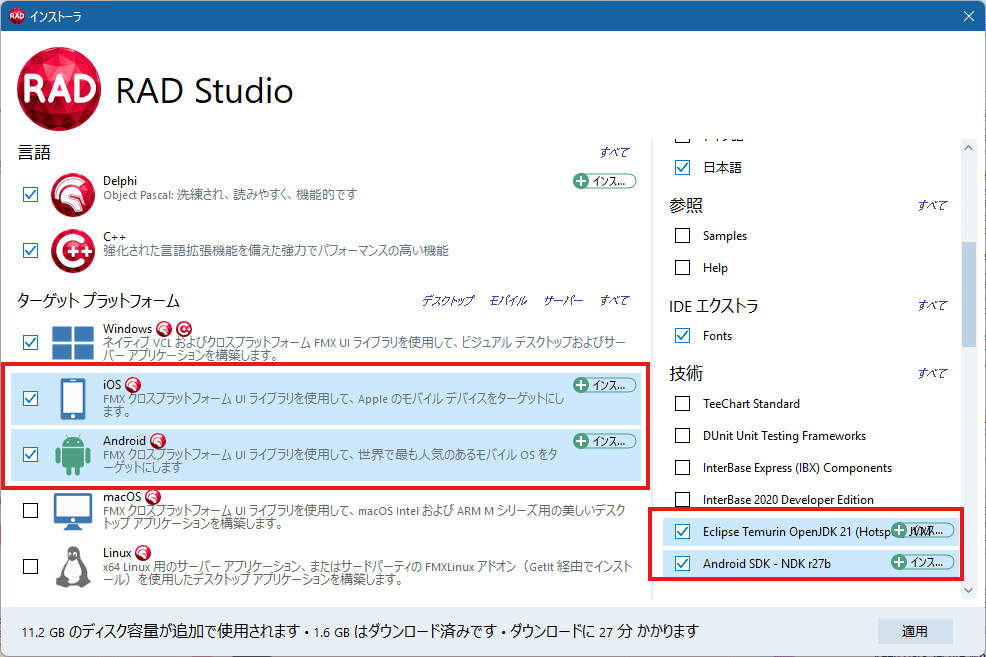The image size is (986, 657).
Task: Click install button for Android SDK - NDK
Action: (922, 563)
